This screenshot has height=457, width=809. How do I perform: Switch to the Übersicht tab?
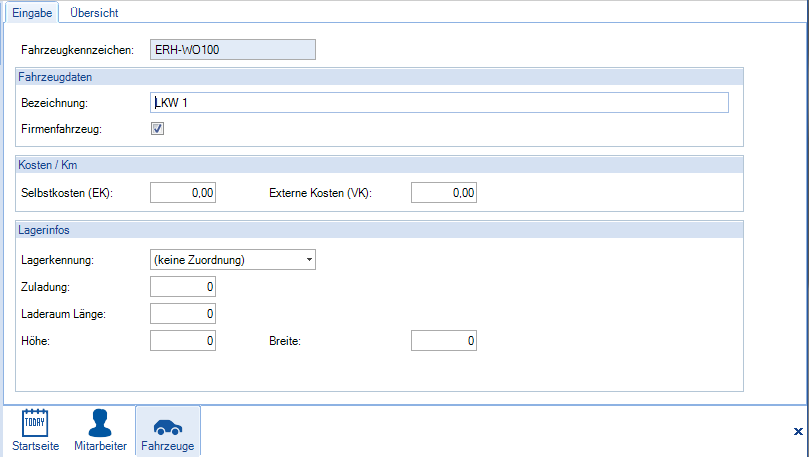(96, 12)
